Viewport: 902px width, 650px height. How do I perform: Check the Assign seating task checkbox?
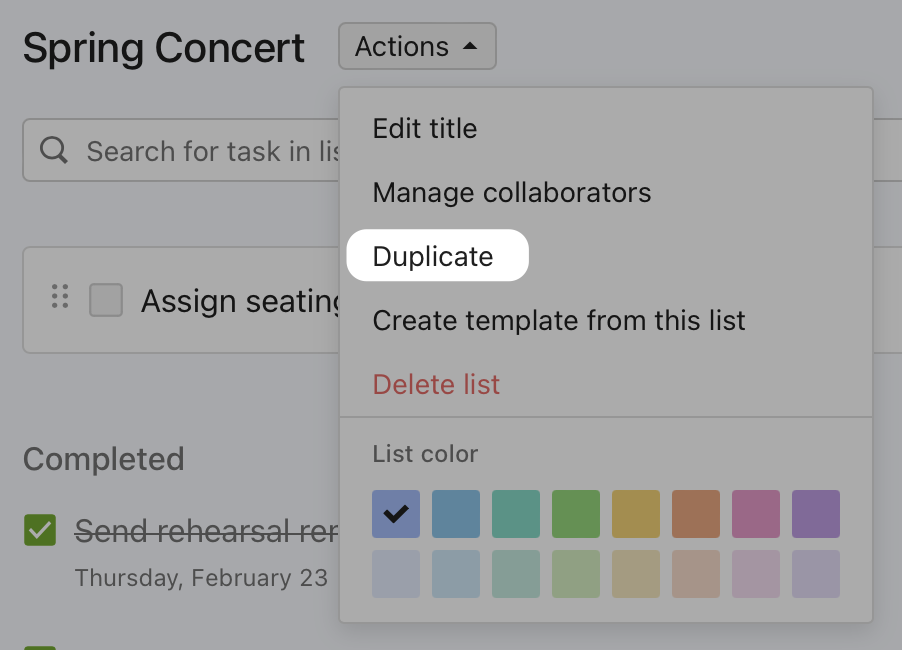tap(106, 300)
